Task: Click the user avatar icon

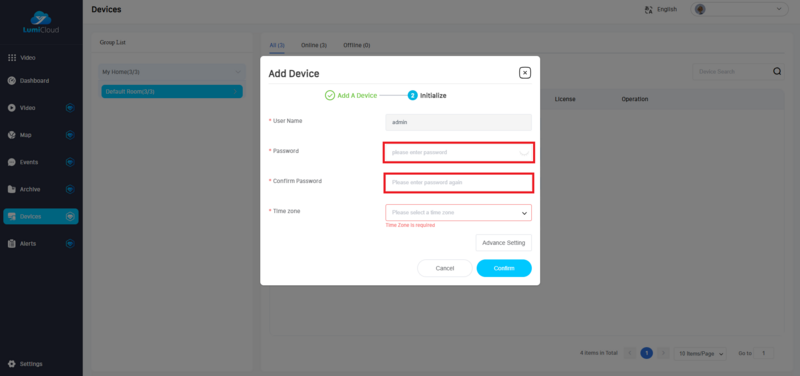Action: pyautogui.click(x=701, y=9)
